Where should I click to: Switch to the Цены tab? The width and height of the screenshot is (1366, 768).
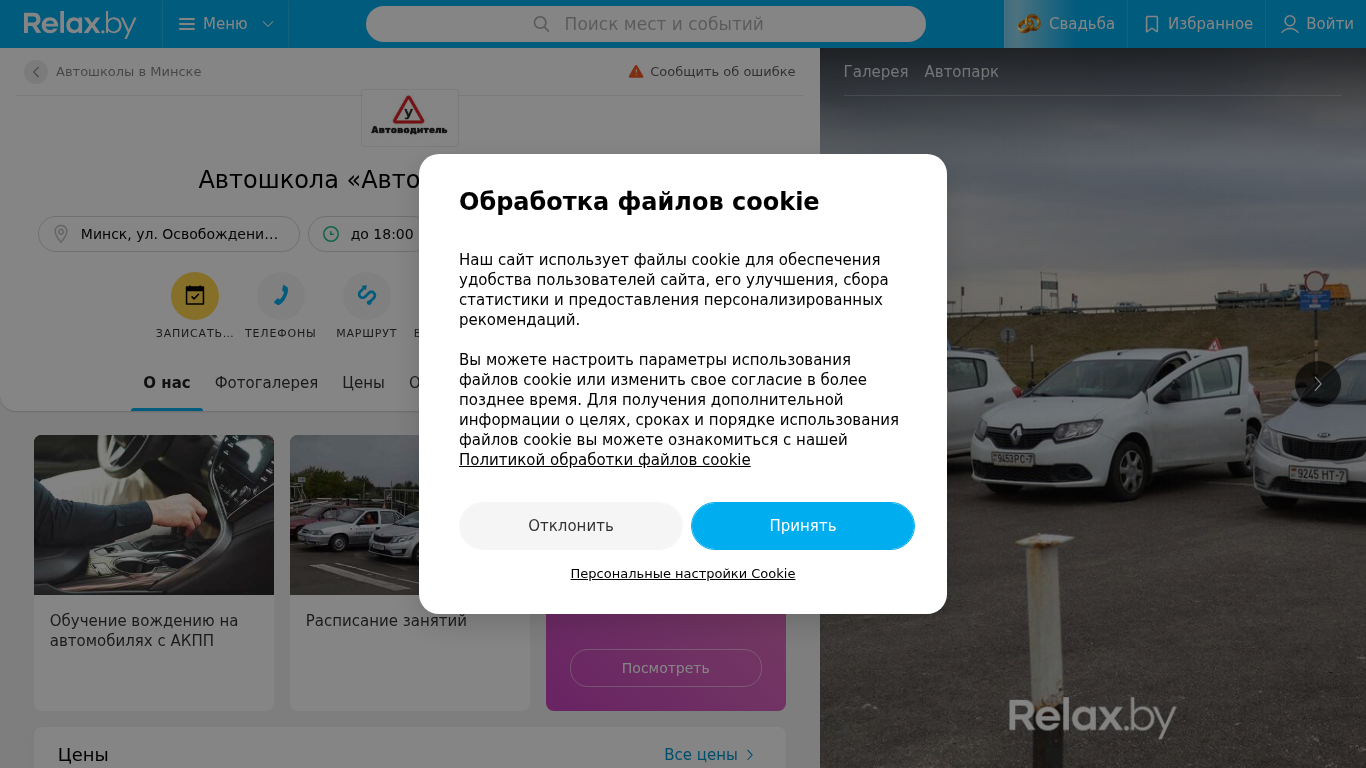coord(363,383)
